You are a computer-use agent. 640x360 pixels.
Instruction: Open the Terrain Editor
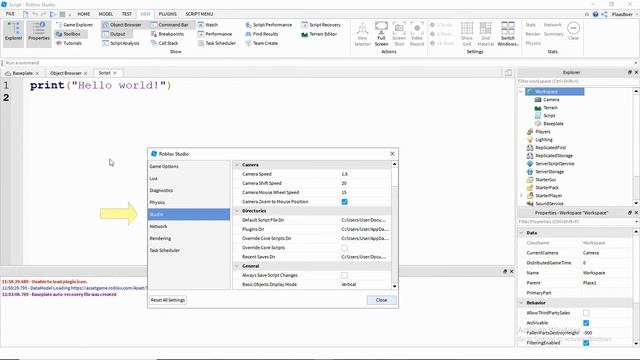coord(319,34)
